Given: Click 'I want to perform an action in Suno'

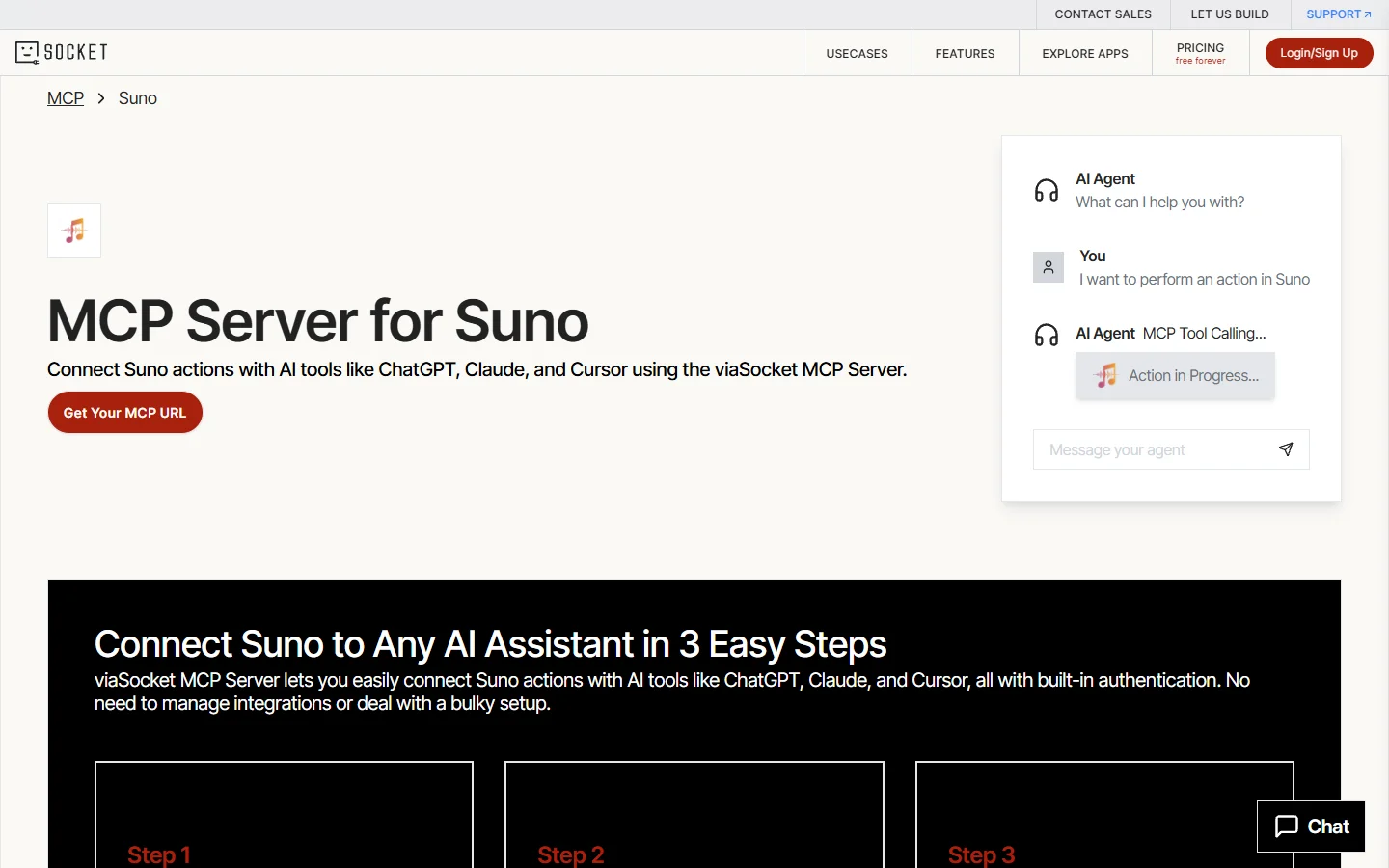Looking at the screenshot, I should (x=1194, y=279).
